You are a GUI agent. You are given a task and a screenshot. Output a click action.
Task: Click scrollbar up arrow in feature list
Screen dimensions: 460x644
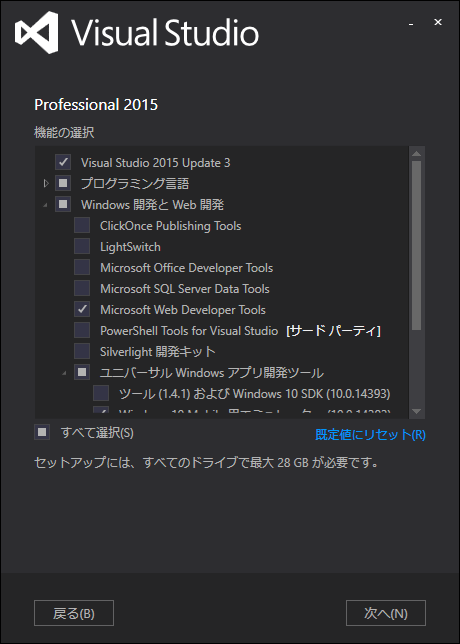coord(416,154)
